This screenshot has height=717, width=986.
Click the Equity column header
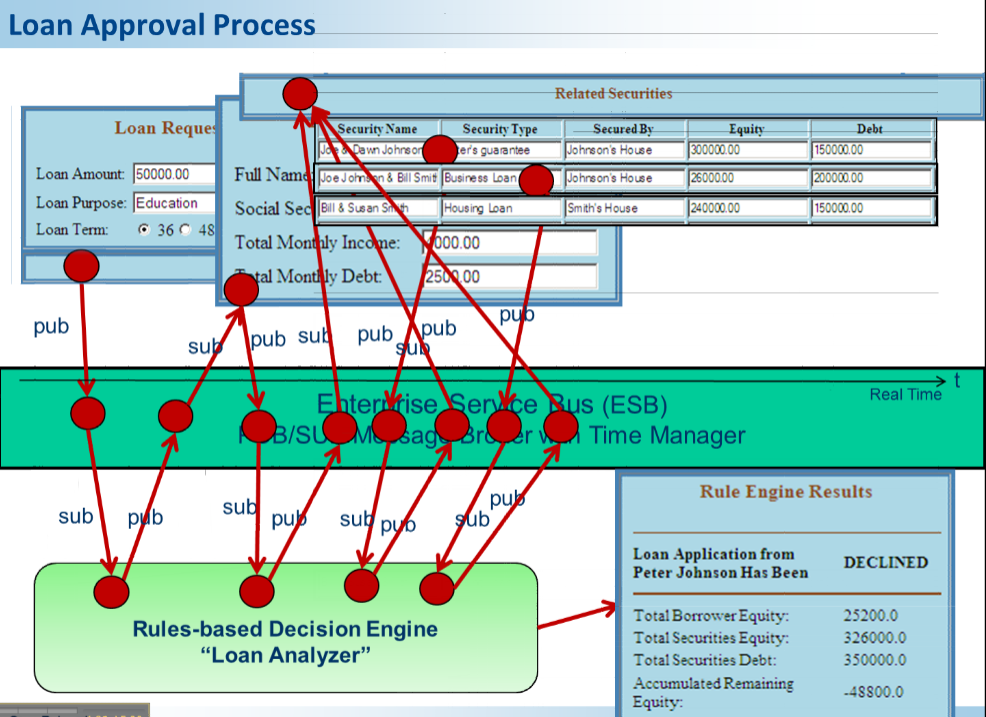tap(747, 129)
